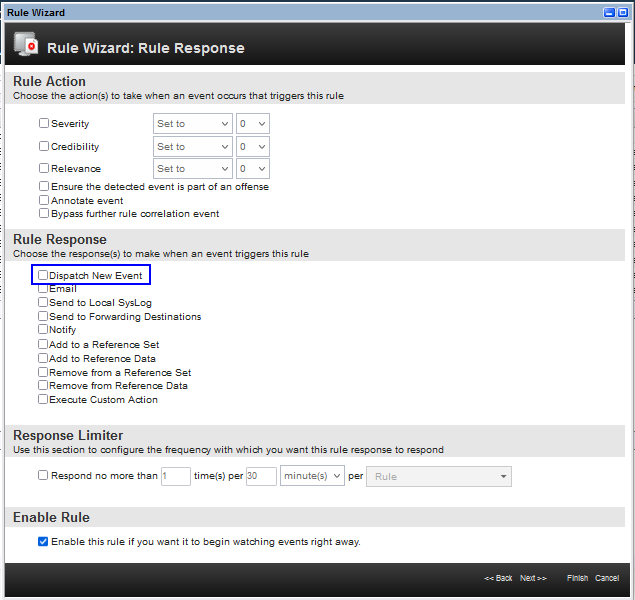Open the minute(s) time unit dropdown
The image size is (635, 600).
click(312, 476)
